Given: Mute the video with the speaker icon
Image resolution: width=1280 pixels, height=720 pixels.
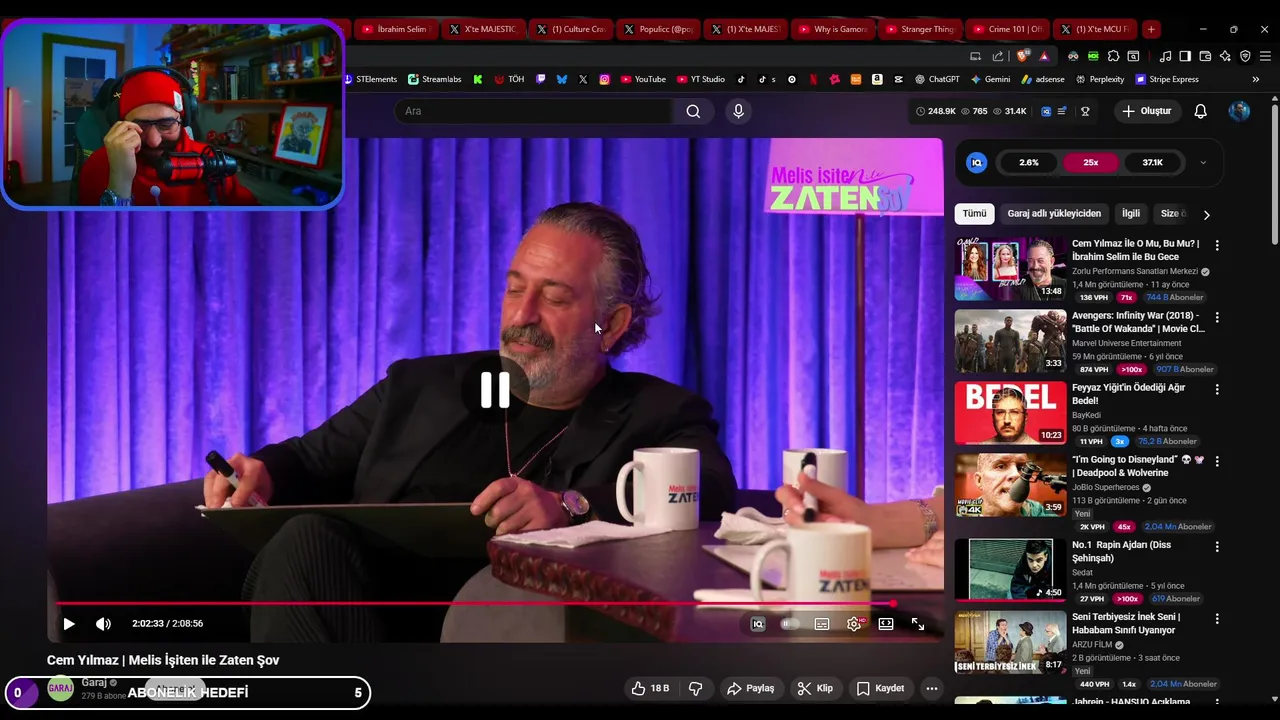Looking at the screenshot, I should (103, 624).
